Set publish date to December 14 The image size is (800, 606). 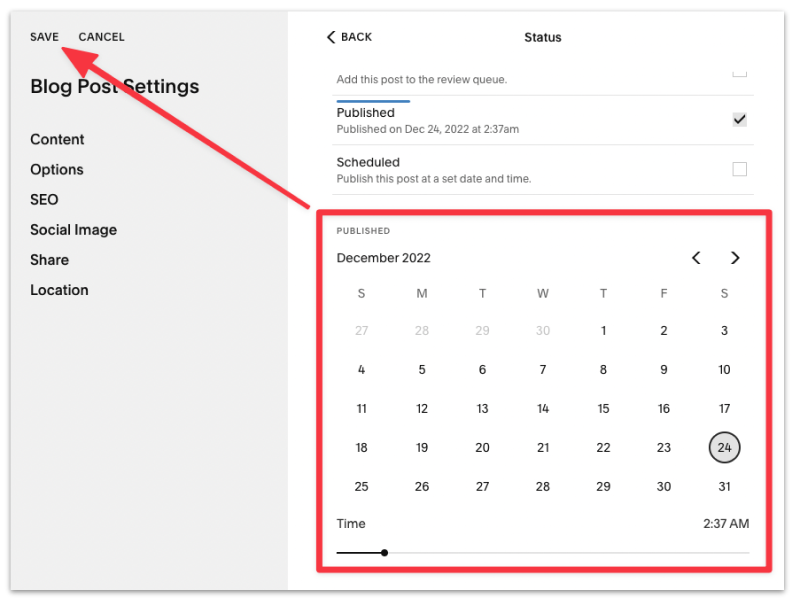[x=543, y=409]
